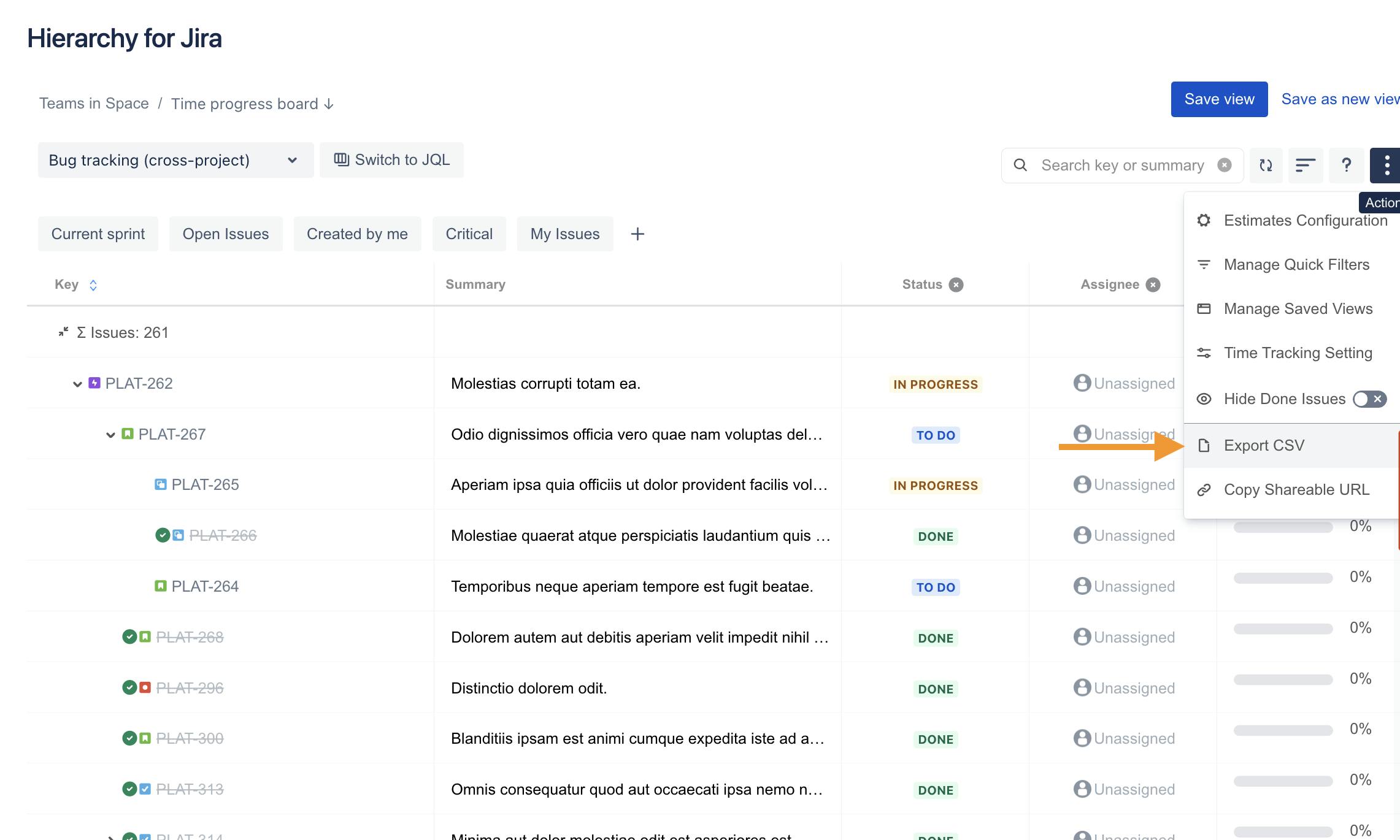The height and width of the screenshot is (840, 1400).
Task: Click the TO DO status badge for PLAT-267
Action: [x=935, y=435]
